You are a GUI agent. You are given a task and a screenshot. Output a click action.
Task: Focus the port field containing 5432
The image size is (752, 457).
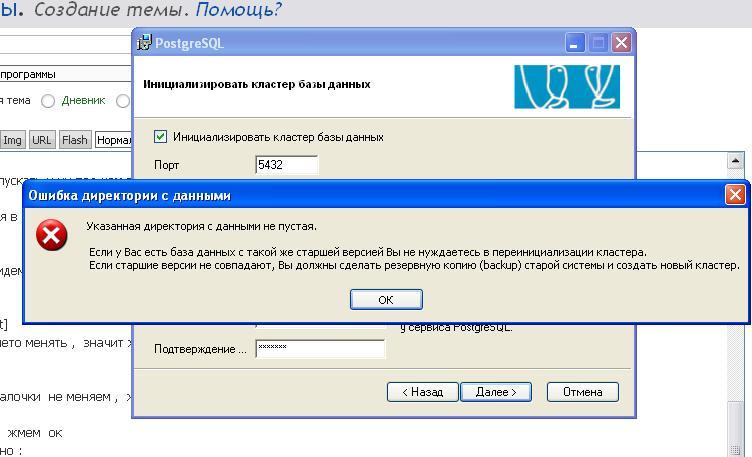(x=286, y=165)
